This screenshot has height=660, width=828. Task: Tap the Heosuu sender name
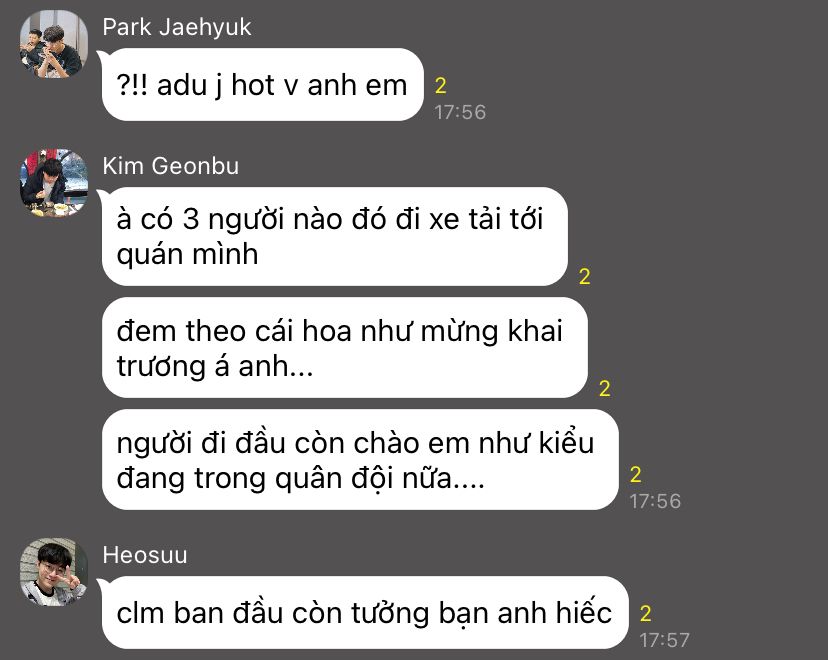pos(145,555)
